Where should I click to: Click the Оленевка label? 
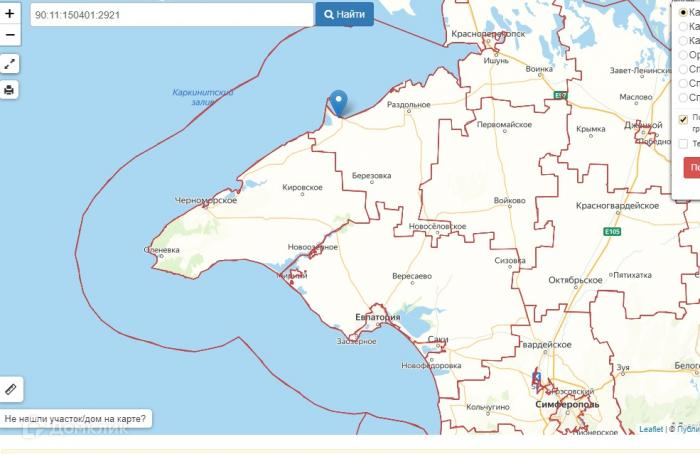coord(162,250)
